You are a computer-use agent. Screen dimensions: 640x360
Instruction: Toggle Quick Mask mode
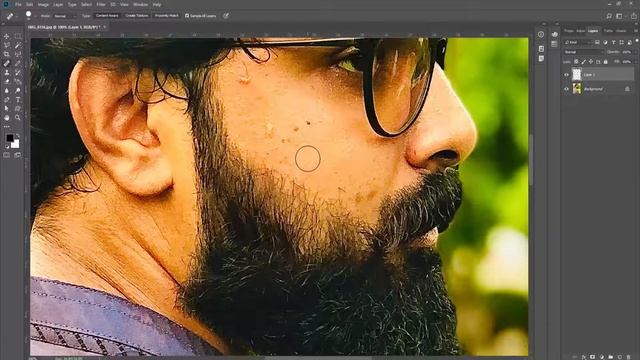[7, 155]
